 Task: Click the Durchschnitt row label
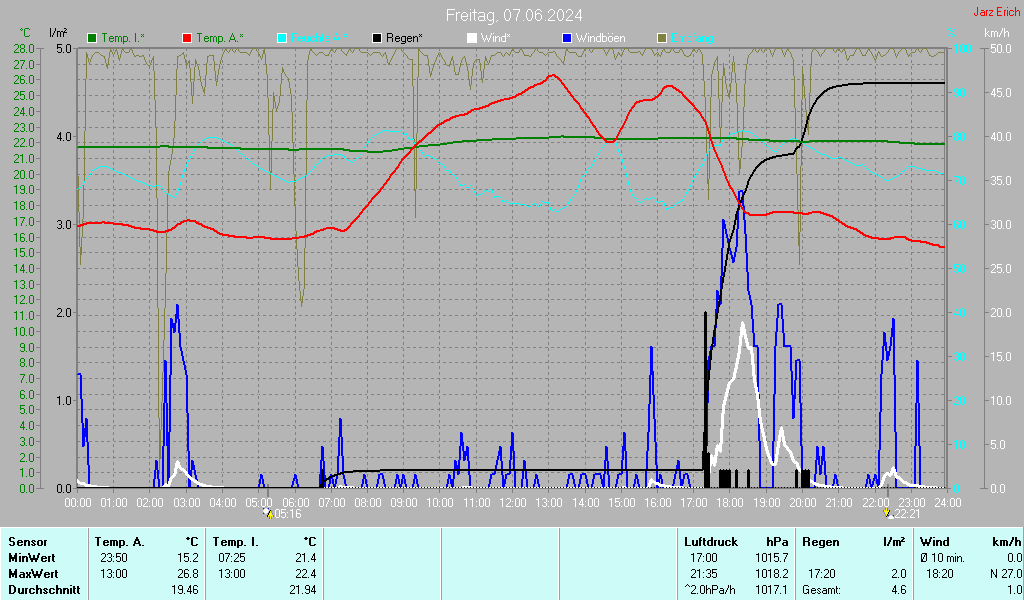click(x=40, y=590)
